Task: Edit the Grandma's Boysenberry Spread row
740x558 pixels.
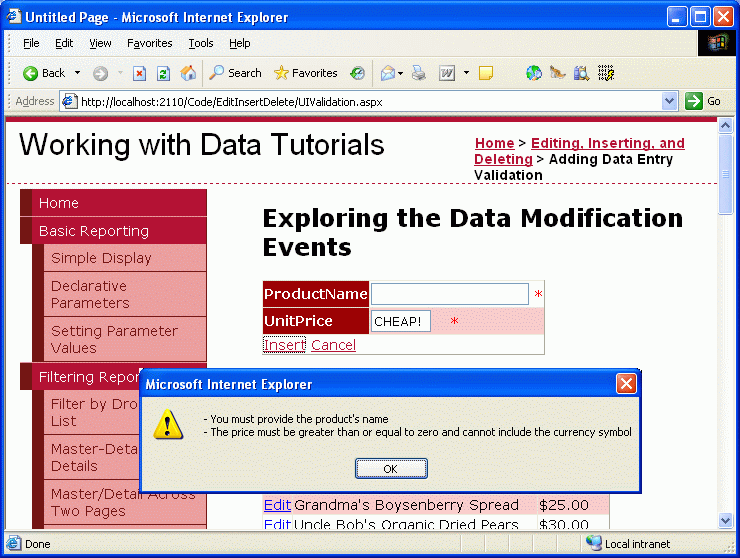Action: click(x=277, y=505)
